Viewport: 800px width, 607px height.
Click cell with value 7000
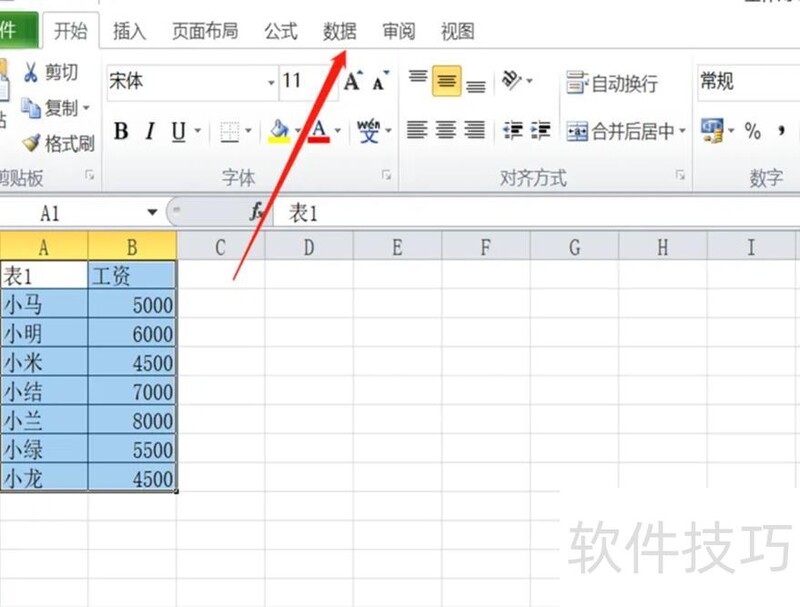(132, 392)
